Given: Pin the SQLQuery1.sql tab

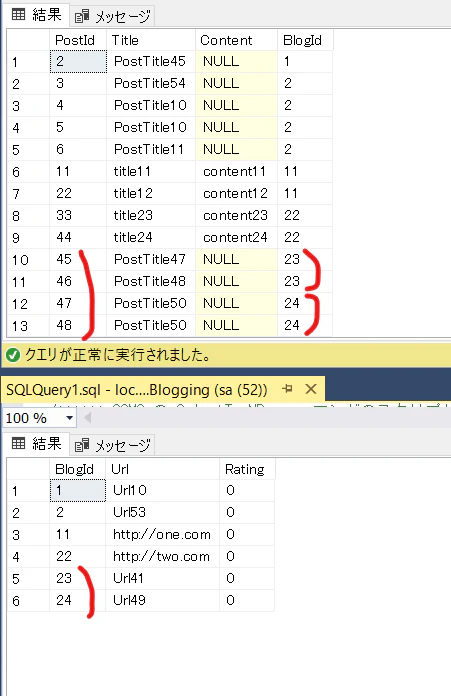Looking at the screenshot, I should (x=287, y=389).
